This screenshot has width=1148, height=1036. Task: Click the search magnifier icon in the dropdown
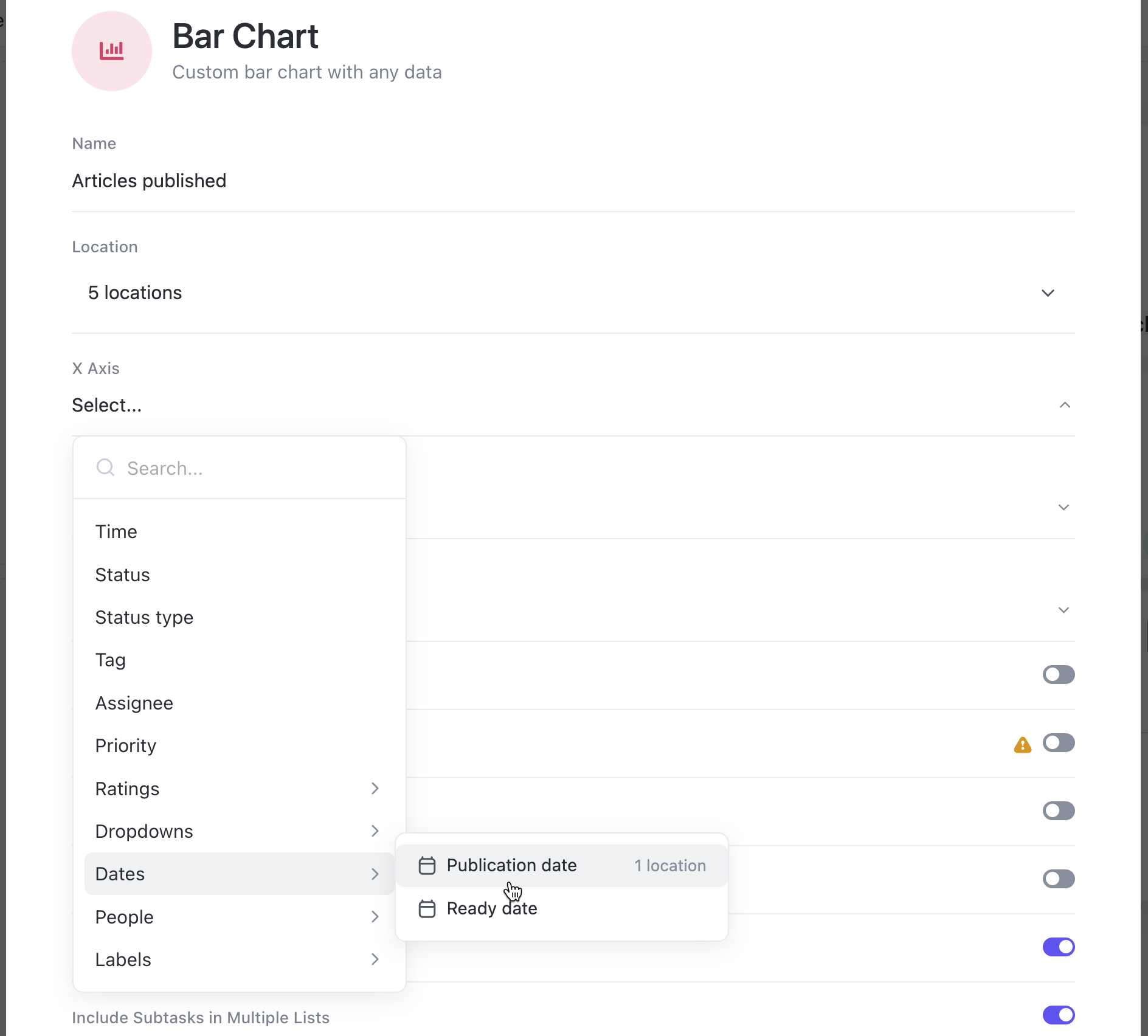click(105, 468)
